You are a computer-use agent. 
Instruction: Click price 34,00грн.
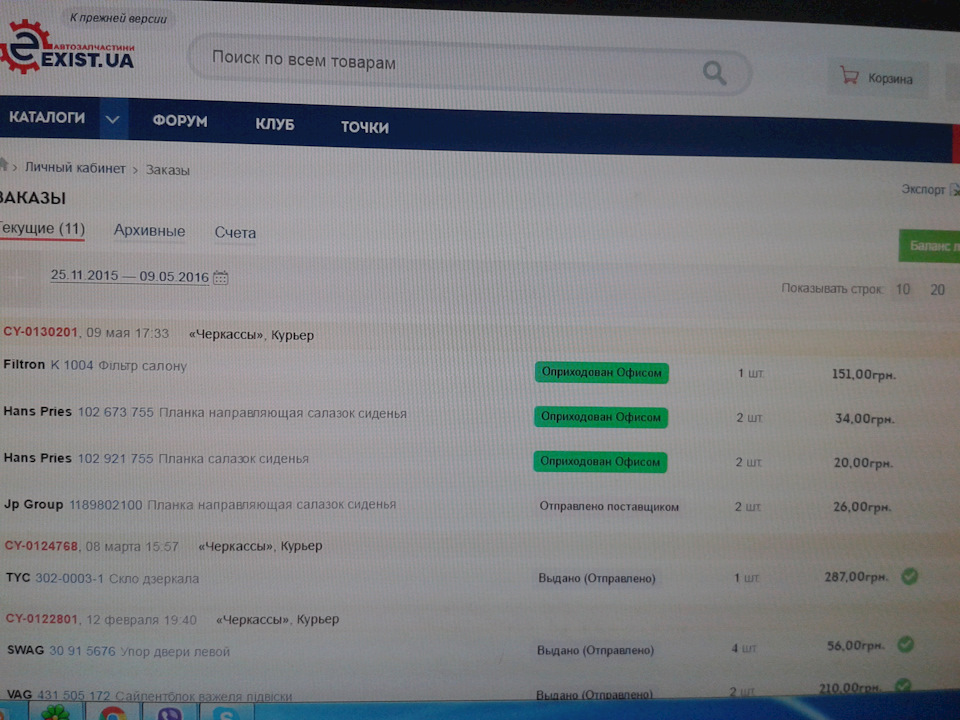(864, 419)
